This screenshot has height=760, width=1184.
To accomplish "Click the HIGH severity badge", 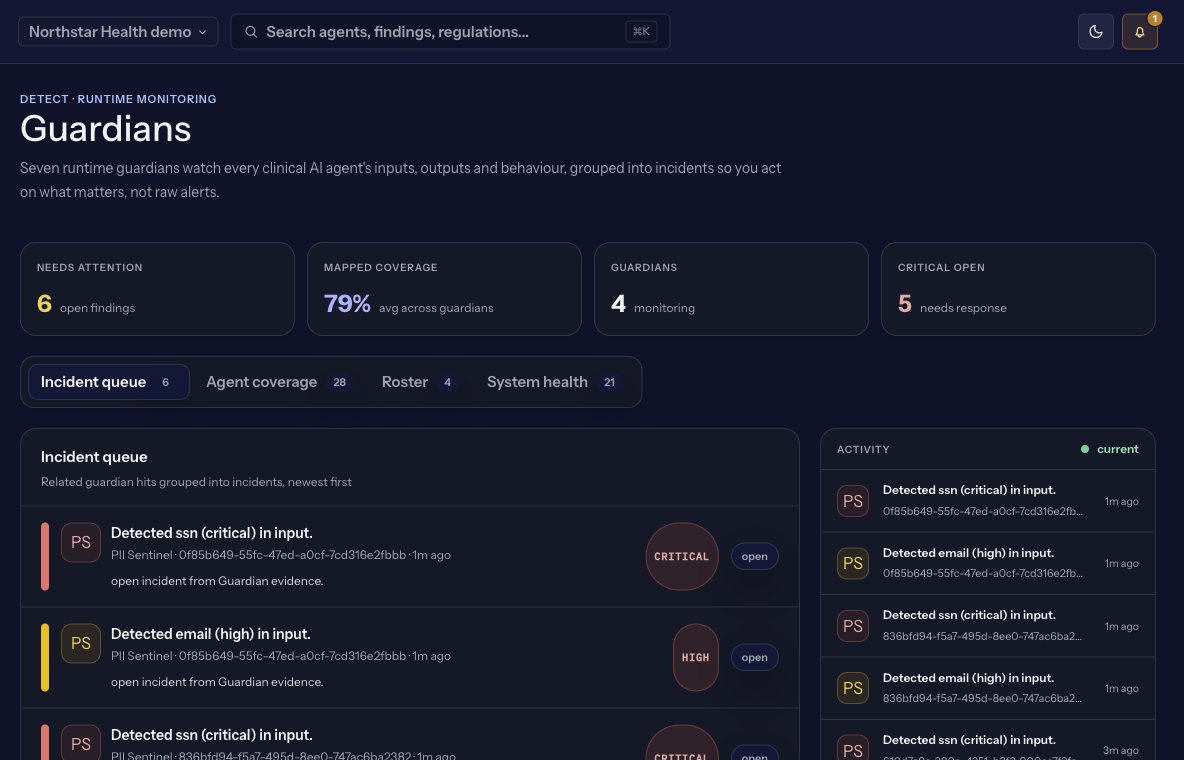I will coord(695,657).
